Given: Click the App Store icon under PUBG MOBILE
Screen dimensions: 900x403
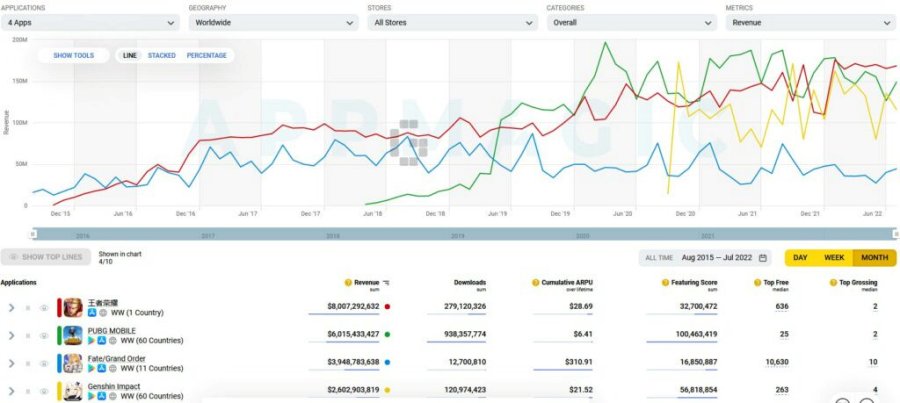Looking at the screenshot, I should pos(102,340).
